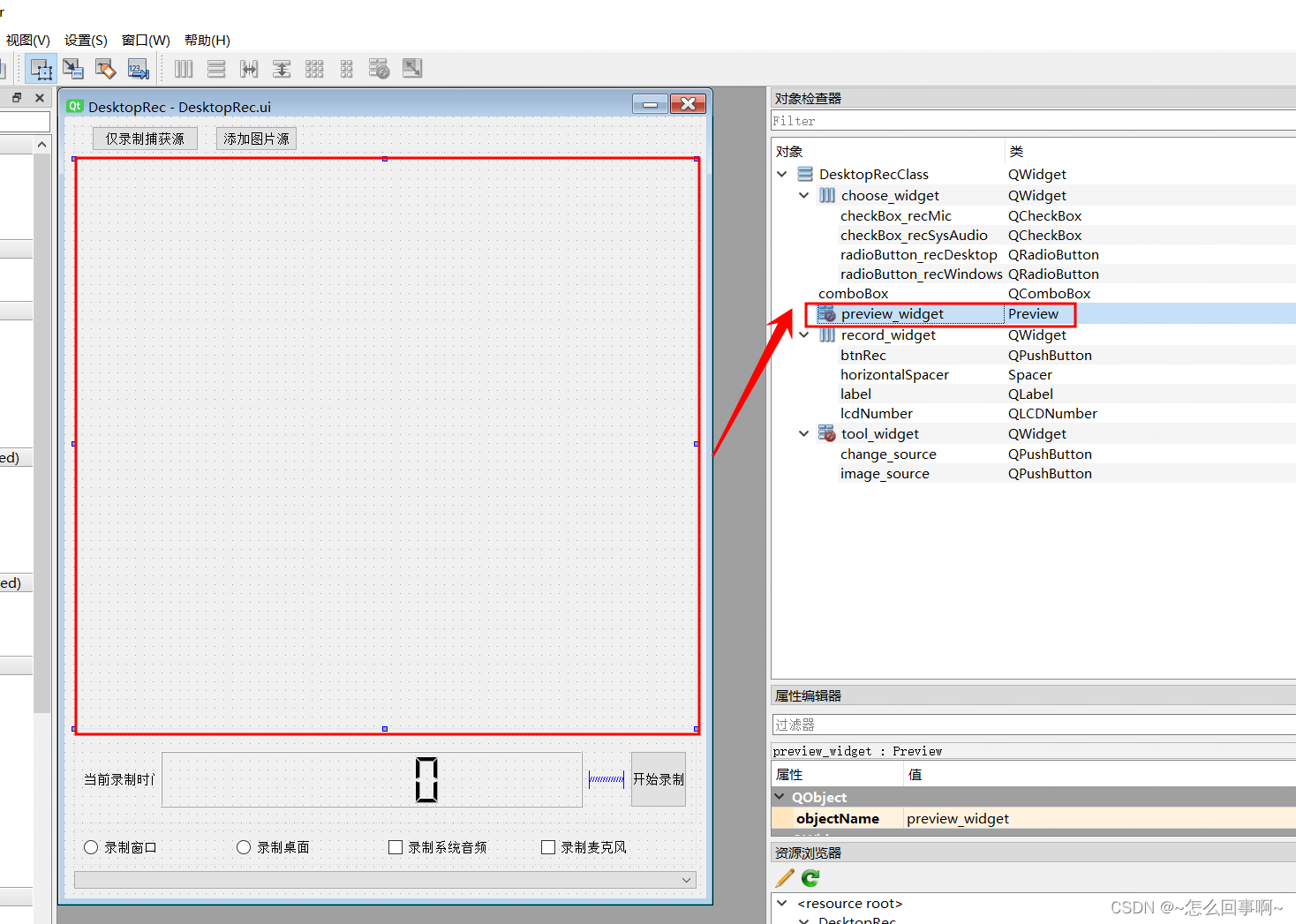Apply horizontal splitter layout from toolbar
This screenshot has width=1296, height=924.
249,69
